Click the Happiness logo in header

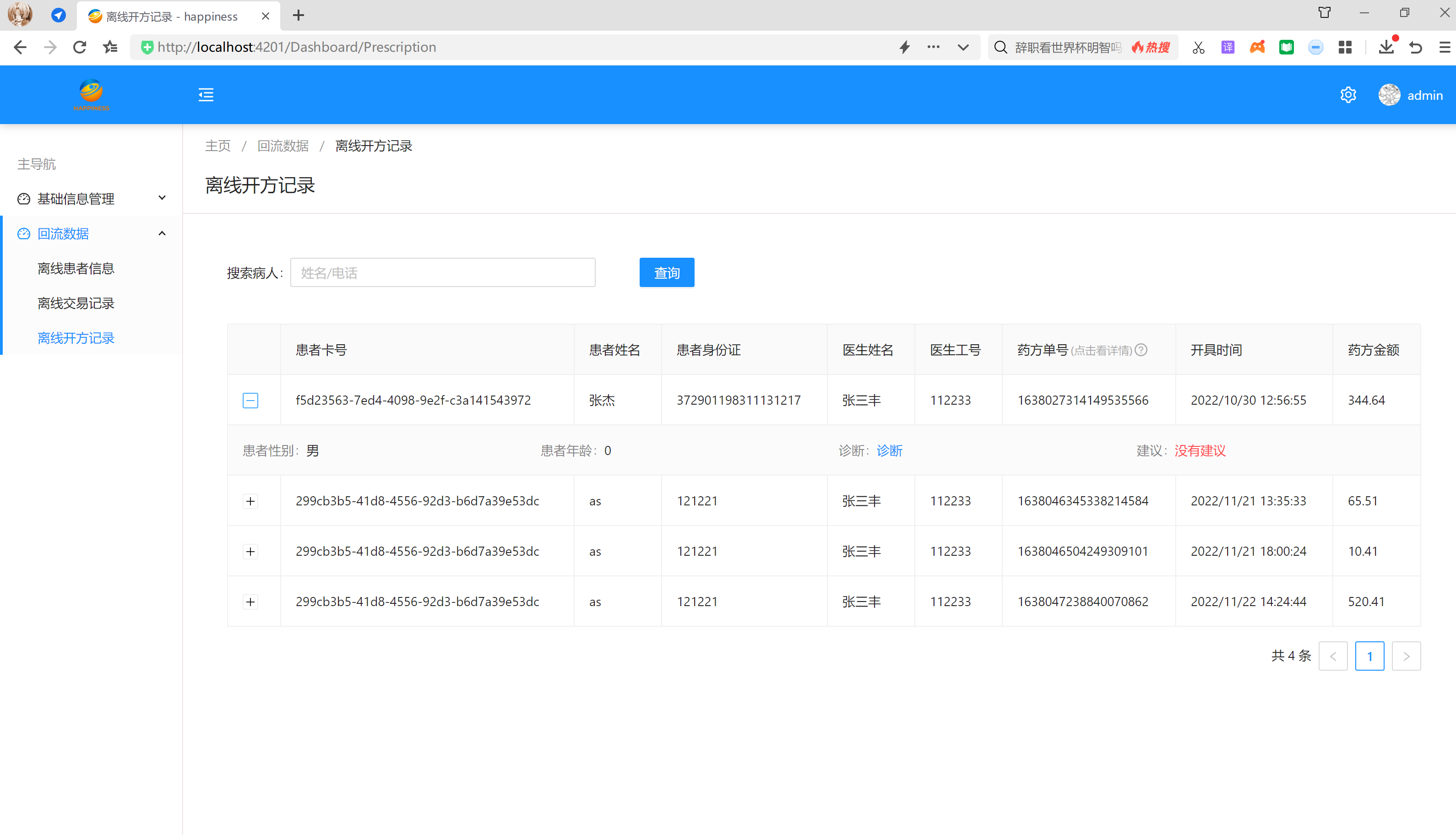click(91, 95)
